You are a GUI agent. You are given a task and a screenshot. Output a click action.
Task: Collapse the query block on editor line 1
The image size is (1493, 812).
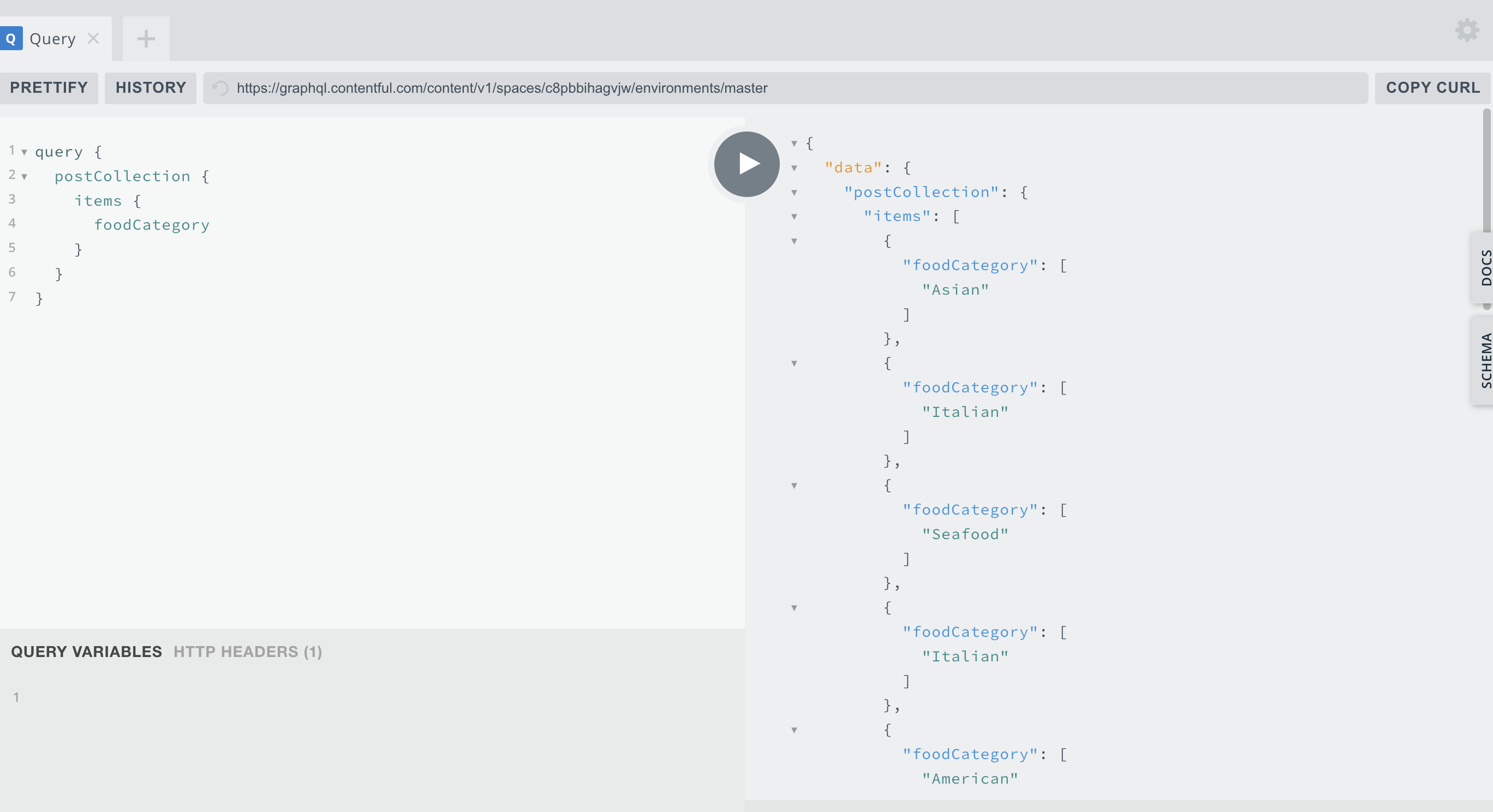25,152
